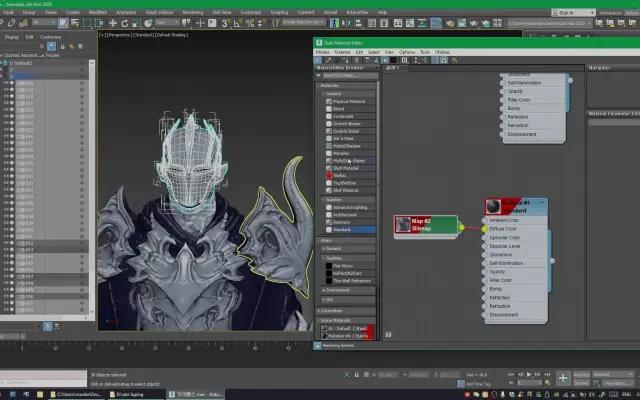Screen dimensions: 640x400
Task: Click the Select and Place icon
Action: pyautogui.click(x=148, y=23)
